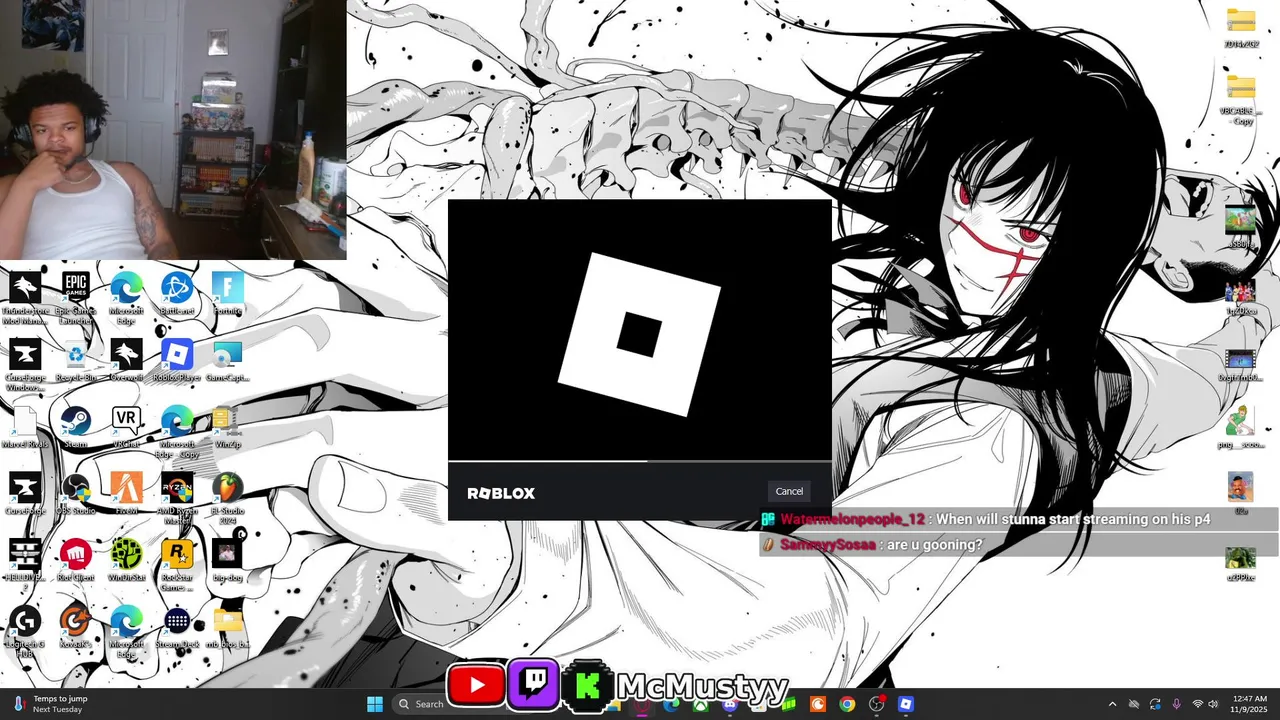Open the WinZip desktop icon
Screen dimensions: 1280x720
click(x=227, y=427)
